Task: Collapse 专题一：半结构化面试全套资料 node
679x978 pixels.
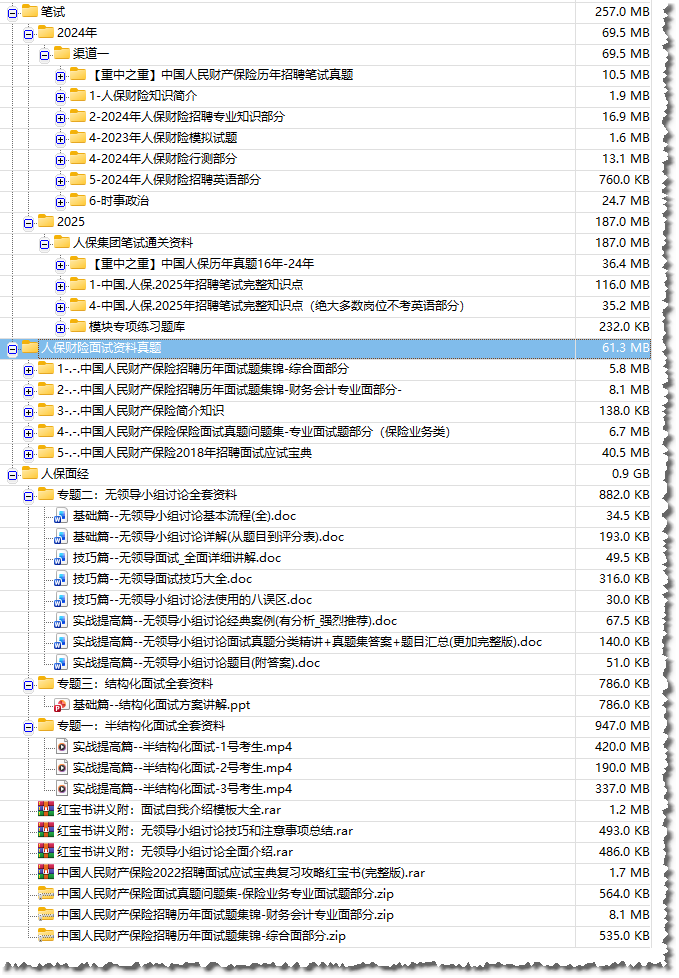Action: [x=28, y=727]
